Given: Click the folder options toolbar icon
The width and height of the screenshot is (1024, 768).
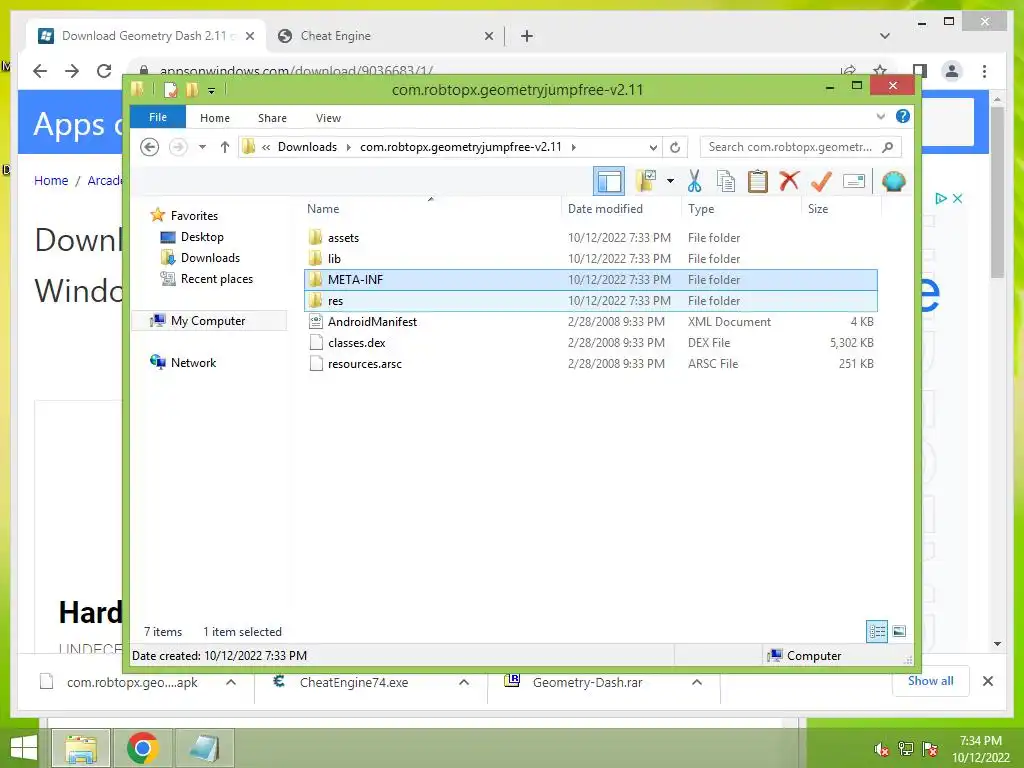Looking at the screenshot, I should [x=646, y=181].
